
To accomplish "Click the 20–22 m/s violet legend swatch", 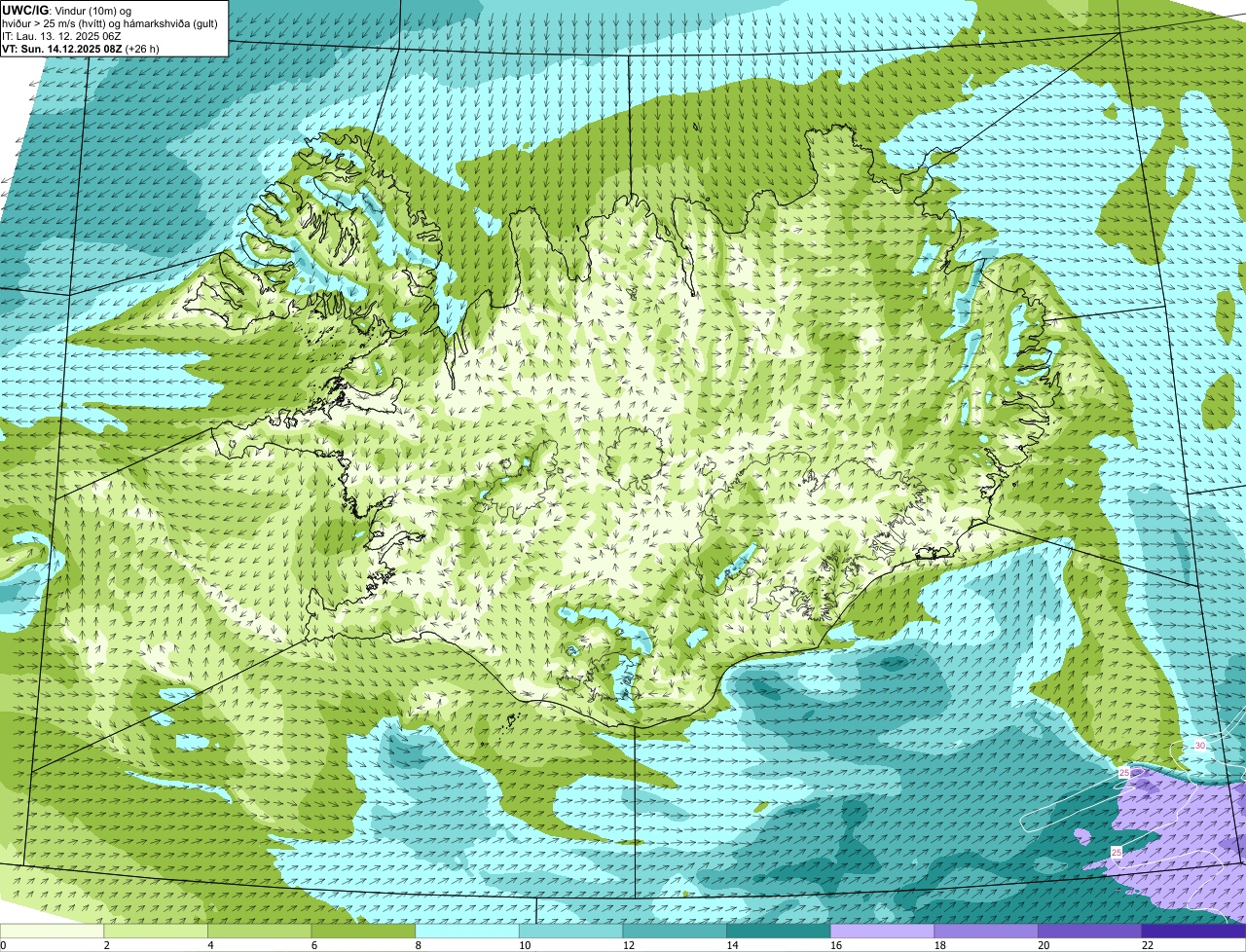I will click(1090, 931).
